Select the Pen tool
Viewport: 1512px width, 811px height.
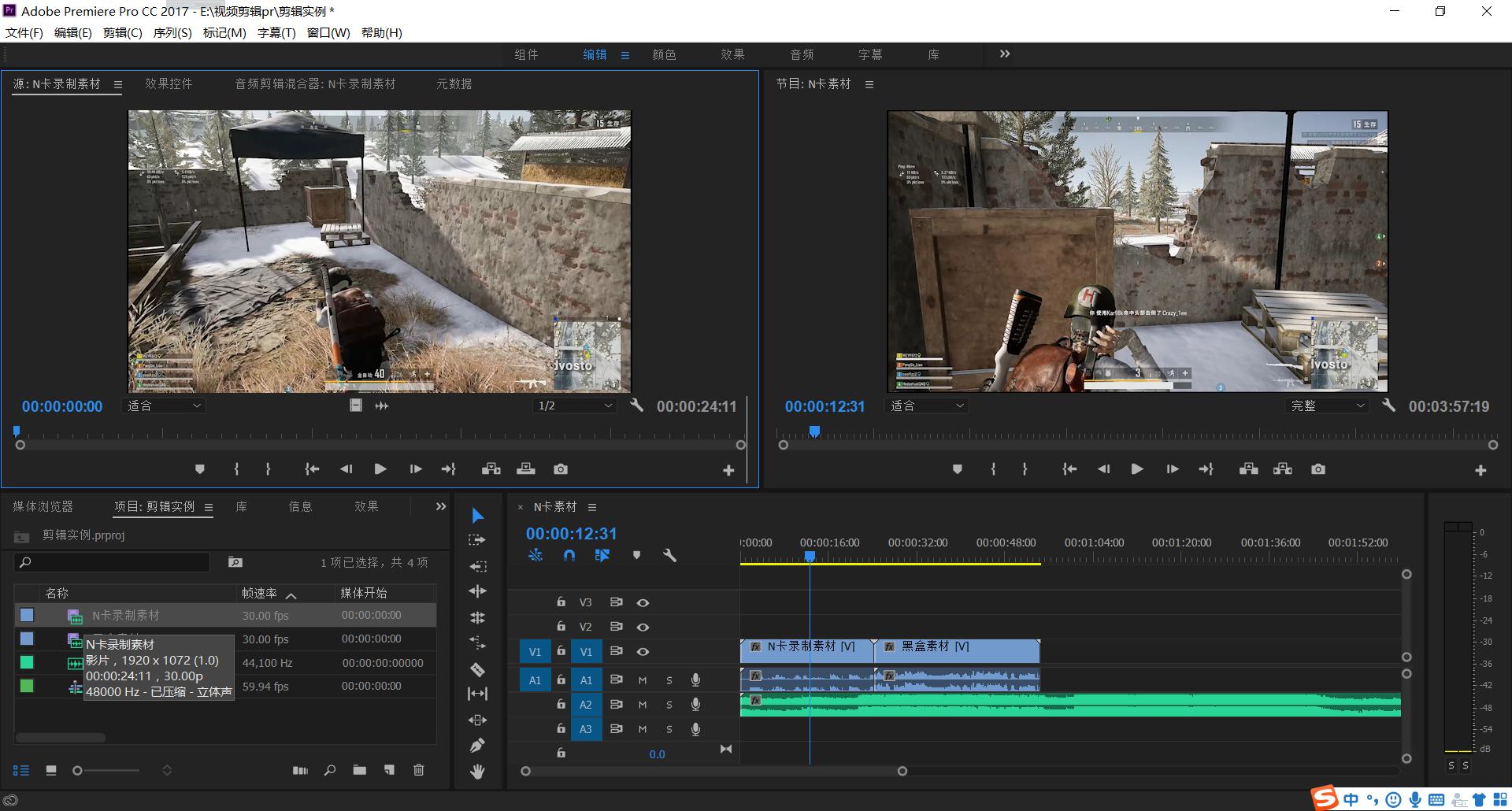point(477,745)
